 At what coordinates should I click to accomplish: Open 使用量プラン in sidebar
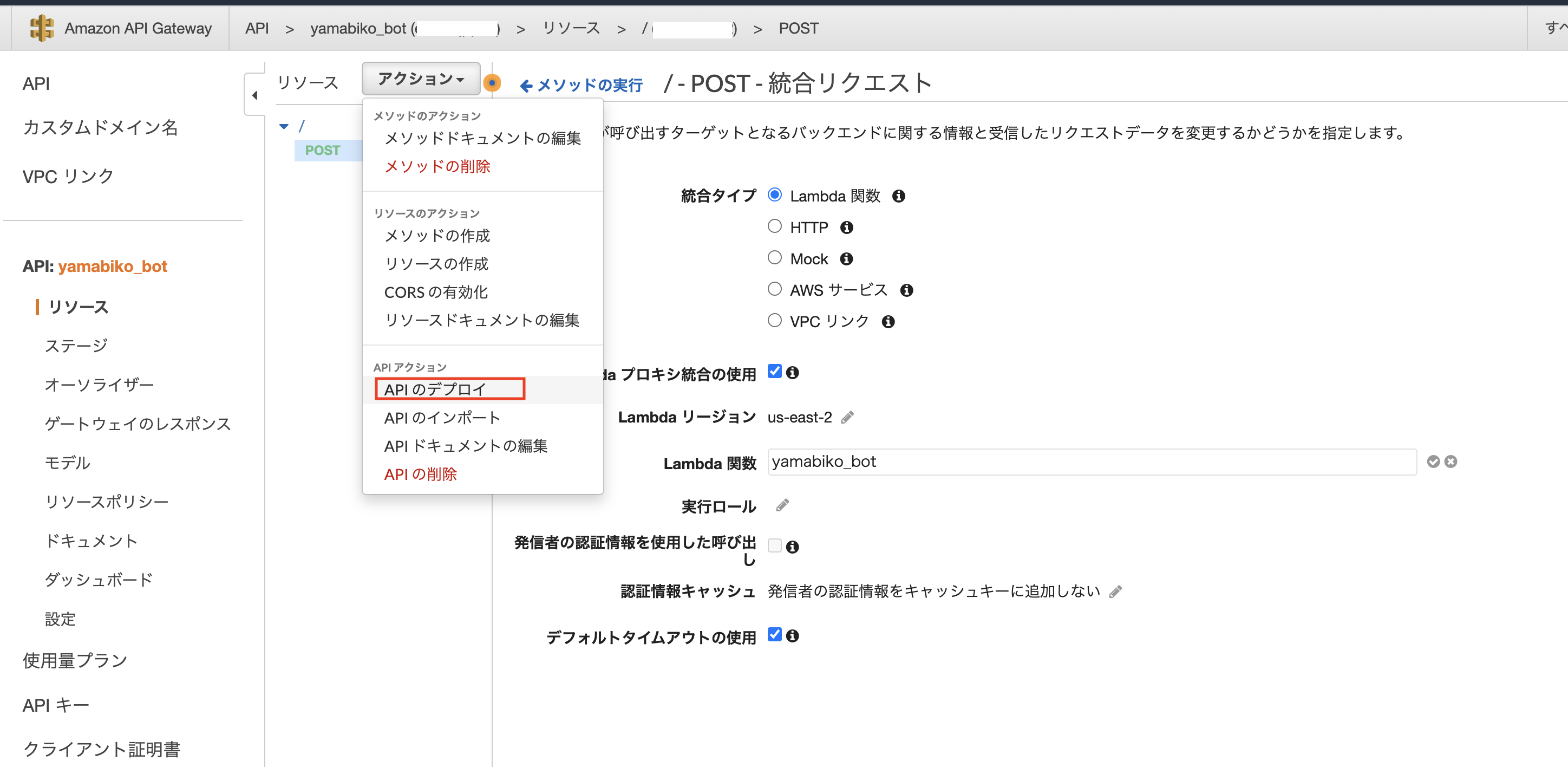[75, 660]
